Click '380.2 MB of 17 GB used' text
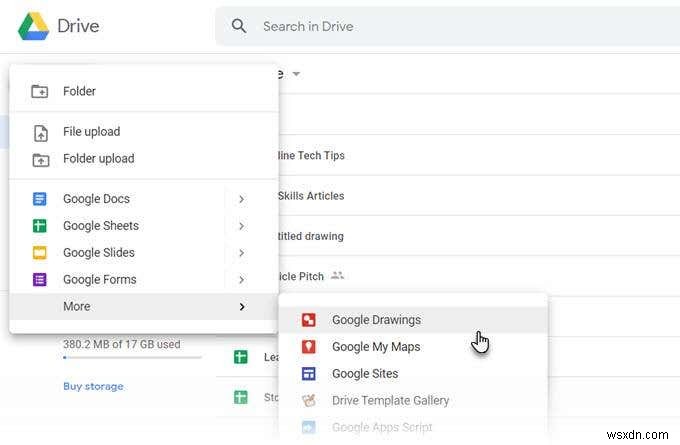This screenshot has height=445, width=680. (x=122, y=344)
